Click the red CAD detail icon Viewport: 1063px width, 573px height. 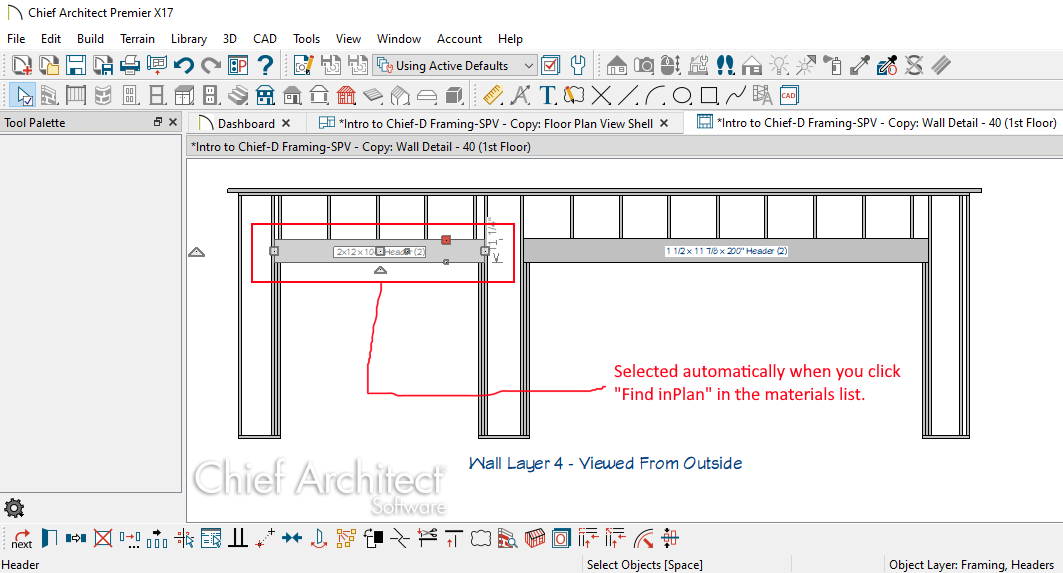point(789,96)
